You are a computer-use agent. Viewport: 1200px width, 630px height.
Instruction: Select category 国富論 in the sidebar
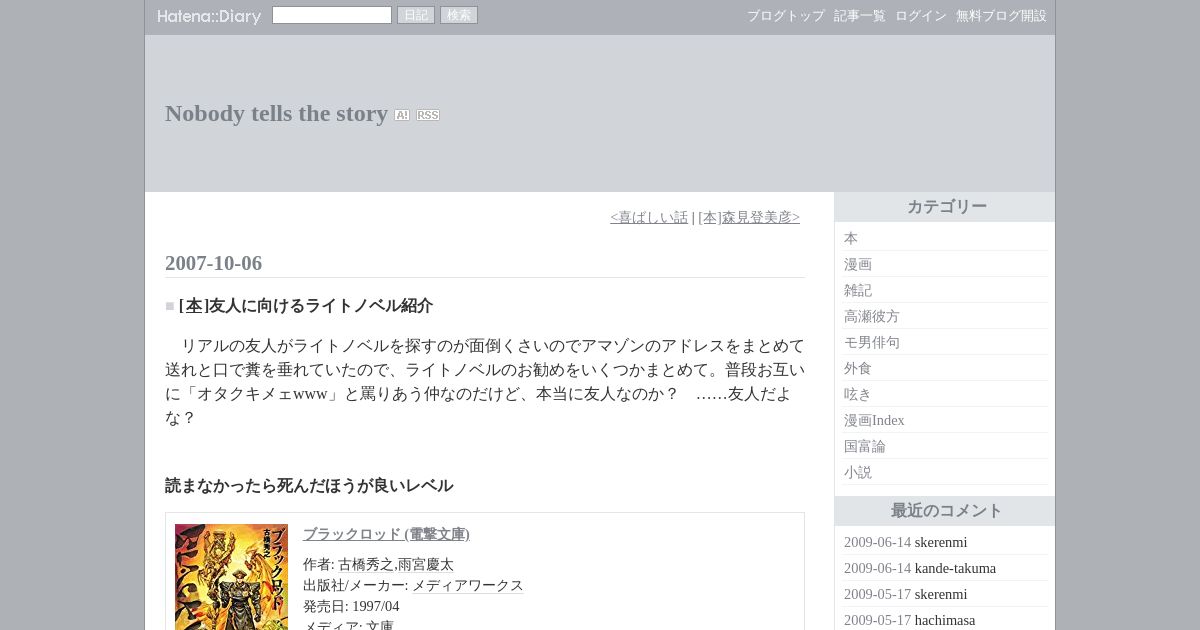pyautogui.click(x=865, y=446)
